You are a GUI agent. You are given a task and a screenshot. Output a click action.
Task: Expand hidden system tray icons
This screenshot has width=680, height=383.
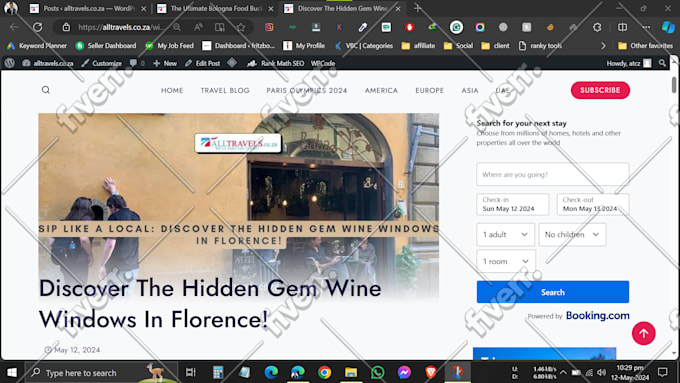click(x=563, y=372)
